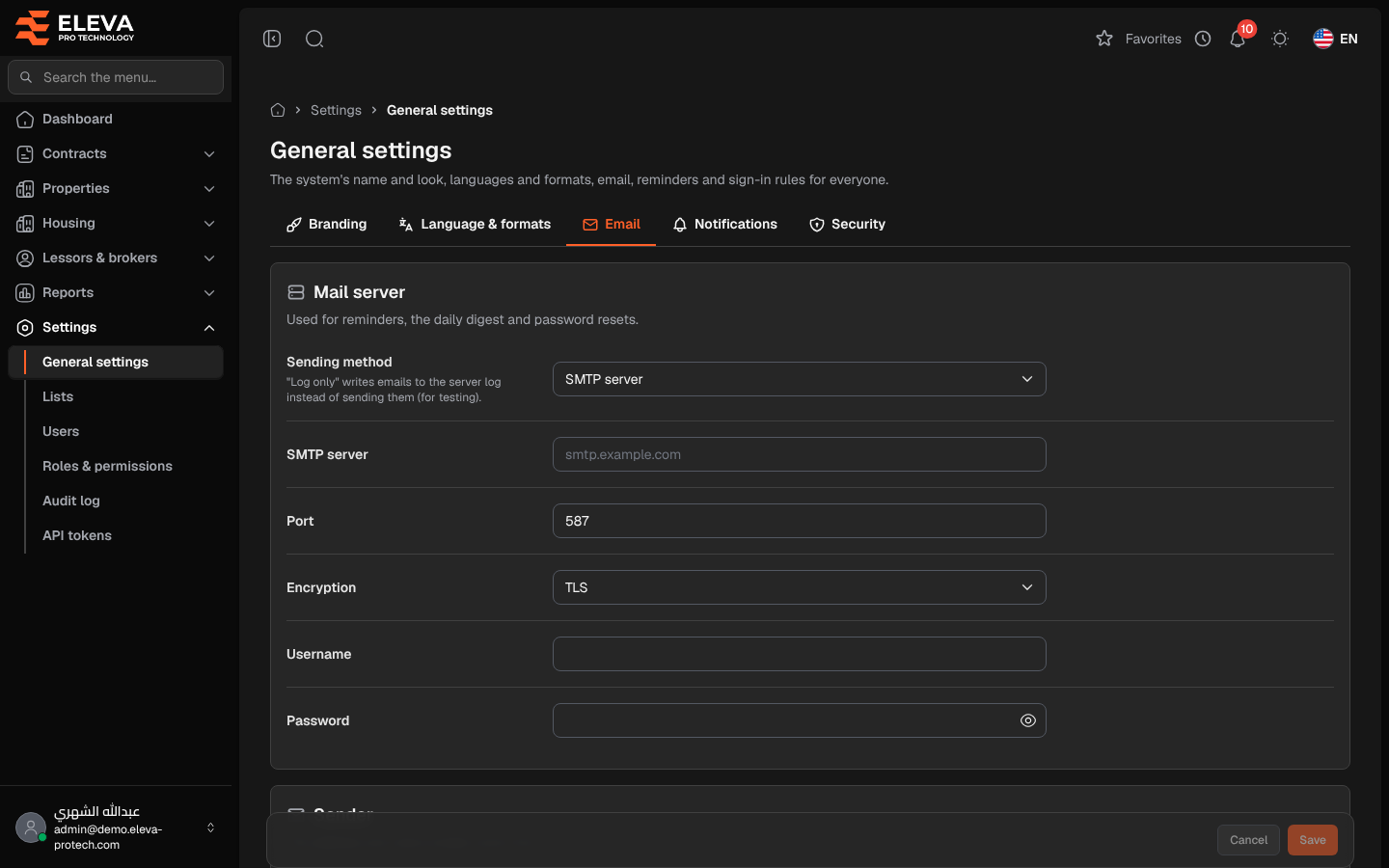
Task: Switch to the Security tab
Action: point(847,224)
